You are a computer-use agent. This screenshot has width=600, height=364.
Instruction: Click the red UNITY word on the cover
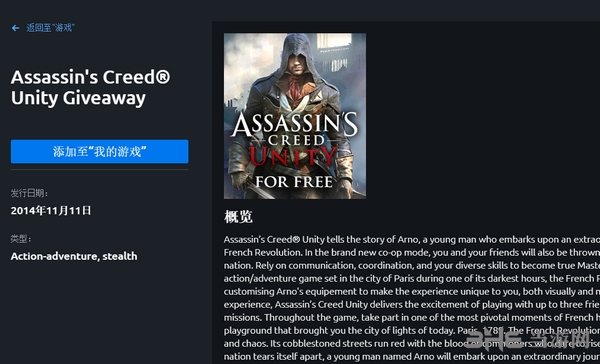click(x=293, y=157)
